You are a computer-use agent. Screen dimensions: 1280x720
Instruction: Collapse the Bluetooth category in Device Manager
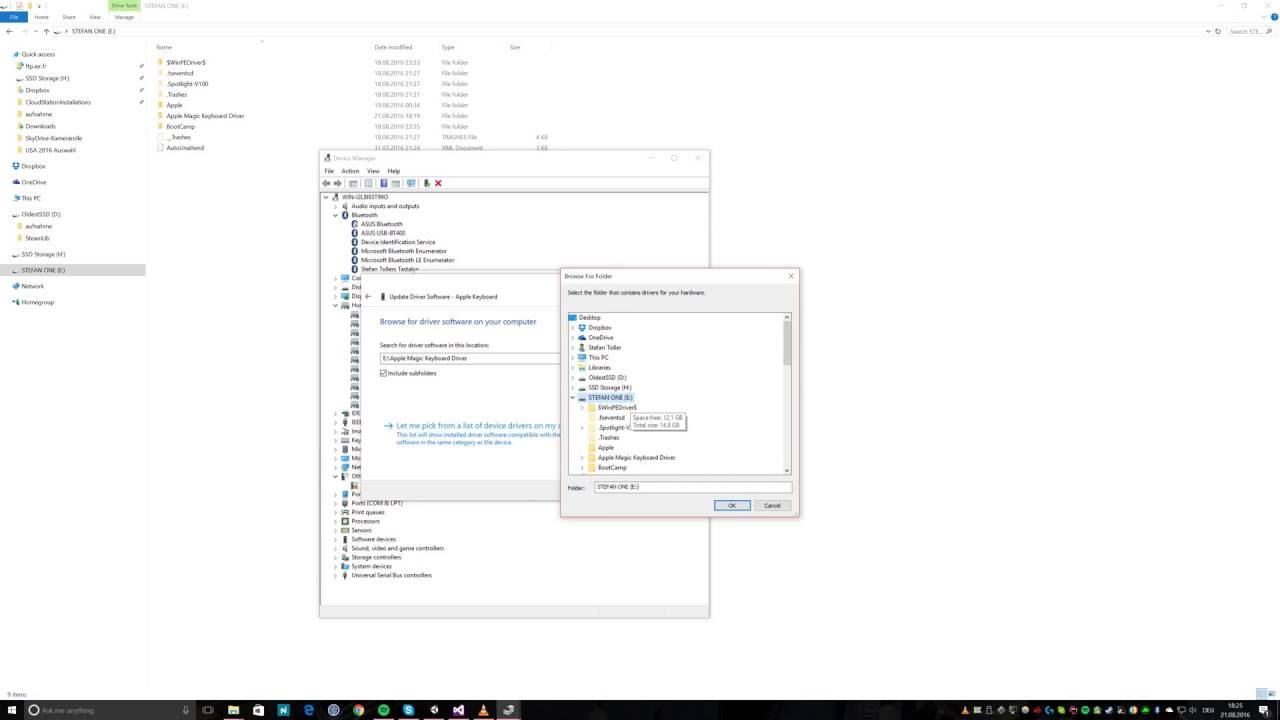click(x=336, y=215)
